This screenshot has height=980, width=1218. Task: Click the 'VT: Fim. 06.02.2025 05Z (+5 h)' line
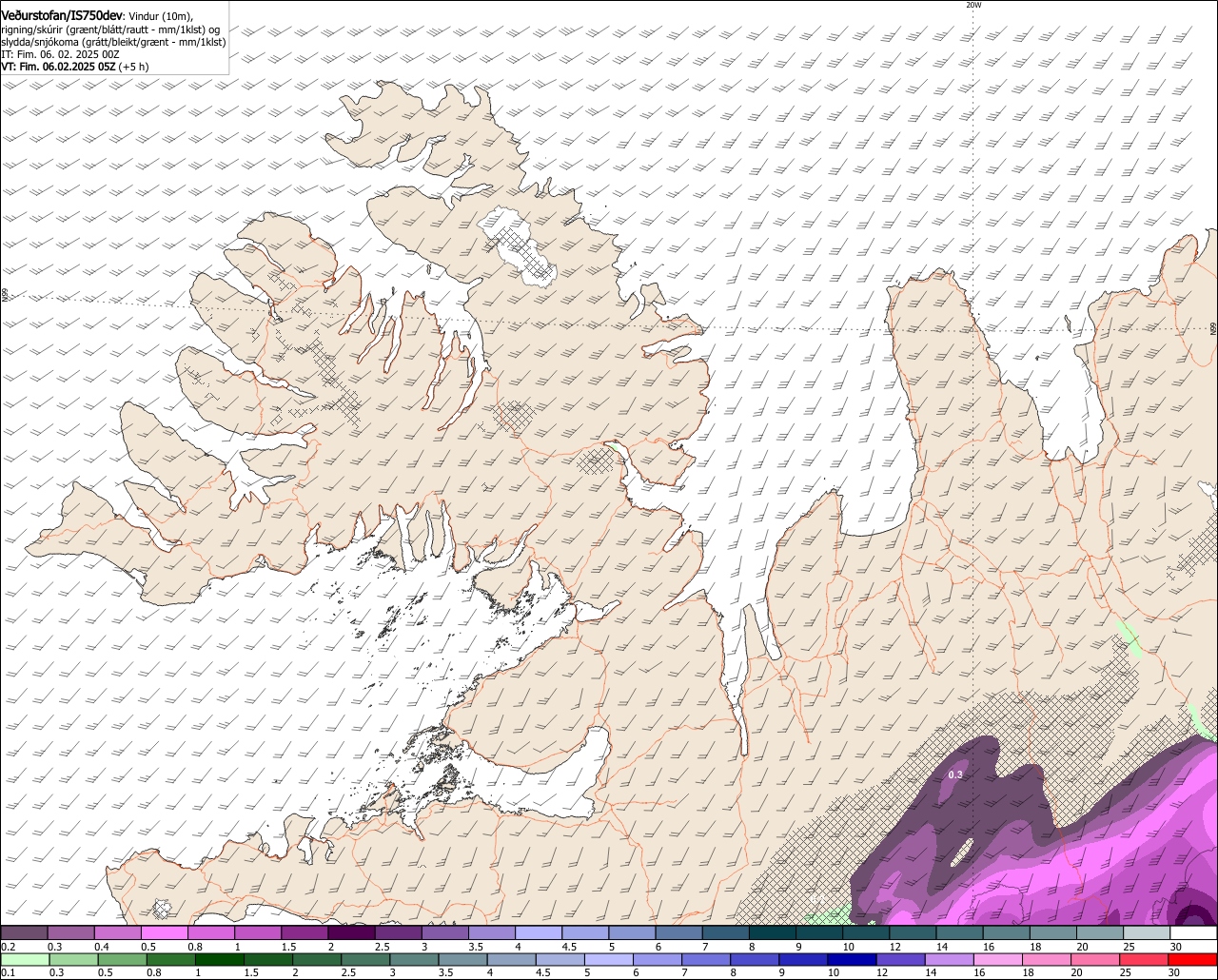(x=75, y=68)
